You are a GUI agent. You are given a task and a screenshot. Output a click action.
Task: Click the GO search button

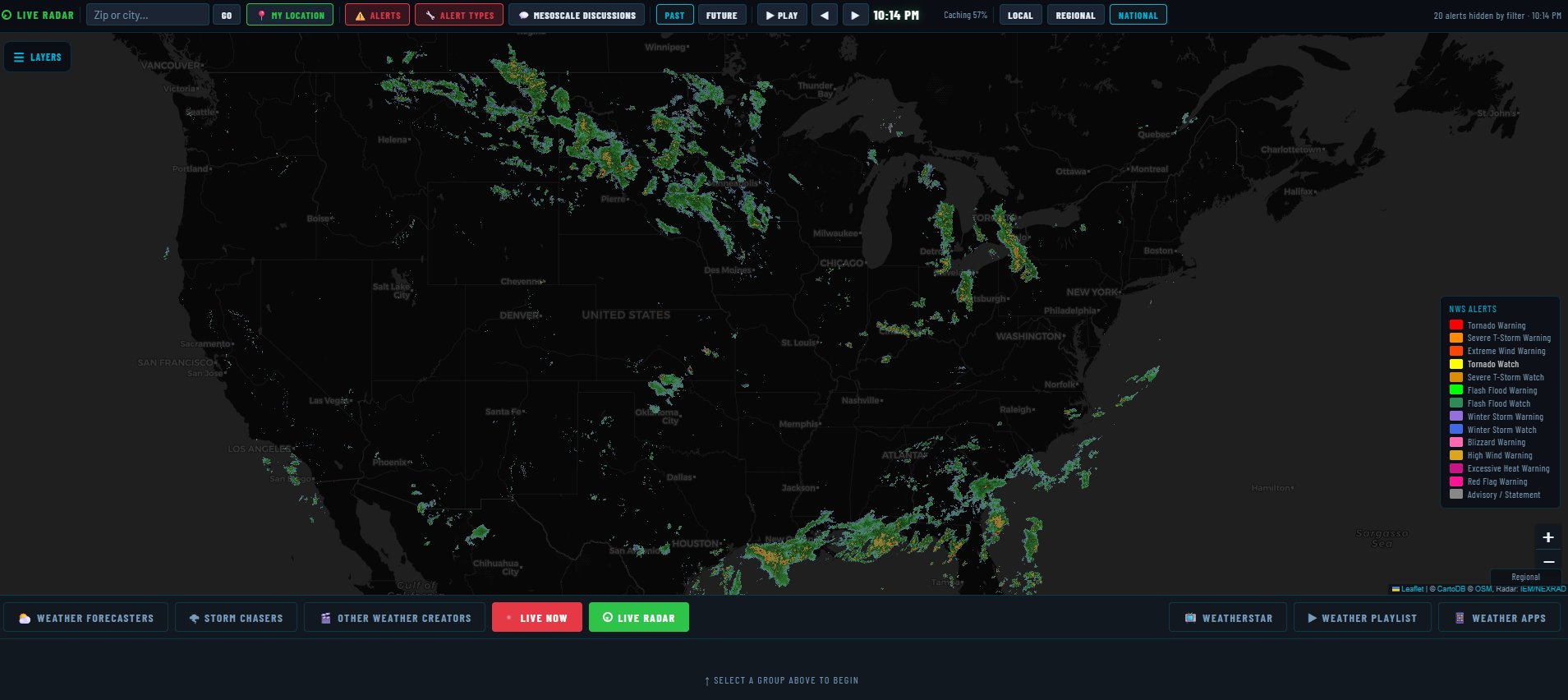(x=227, y=15)
